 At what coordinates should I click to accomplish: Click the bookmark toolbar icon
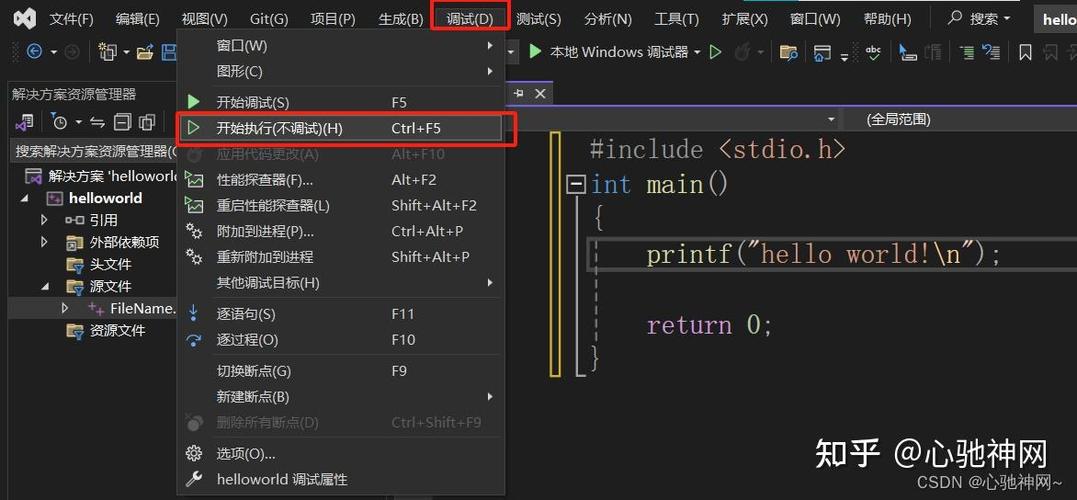[1025, 52]
